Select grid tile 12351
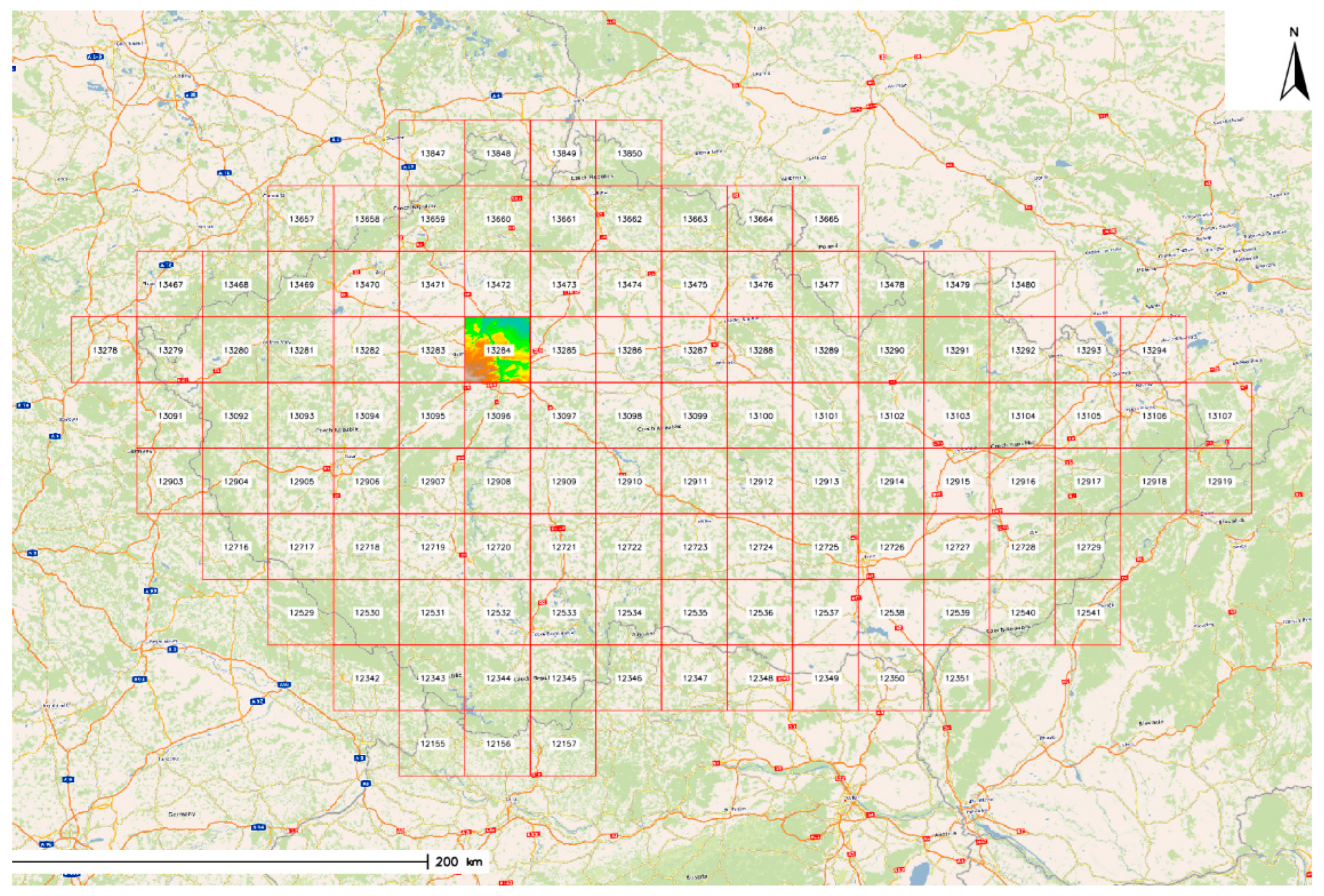The height and width of the screenshot is (896, 1324). click(957, 678)
